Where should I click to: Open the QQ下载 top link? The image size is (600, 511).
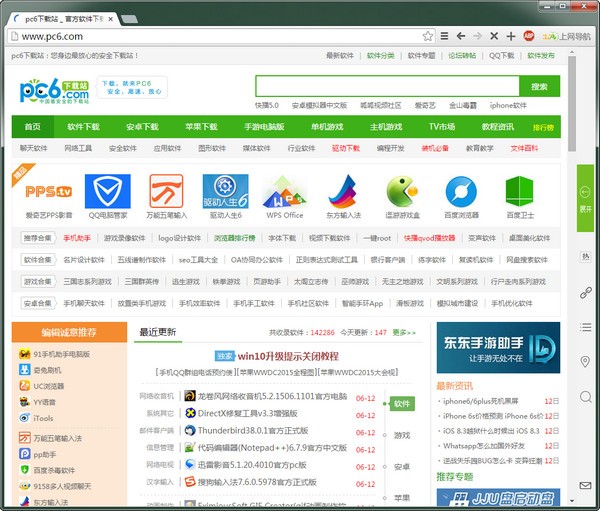pyautogui.click(x=502, y=56)
